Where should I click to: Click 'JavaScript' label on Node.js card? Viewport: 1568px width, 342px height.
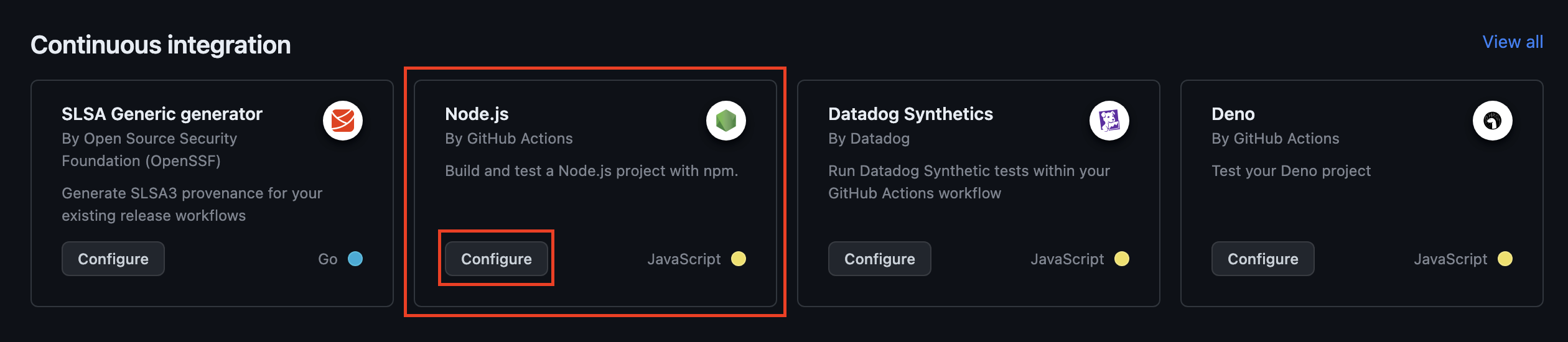[684, 259]
